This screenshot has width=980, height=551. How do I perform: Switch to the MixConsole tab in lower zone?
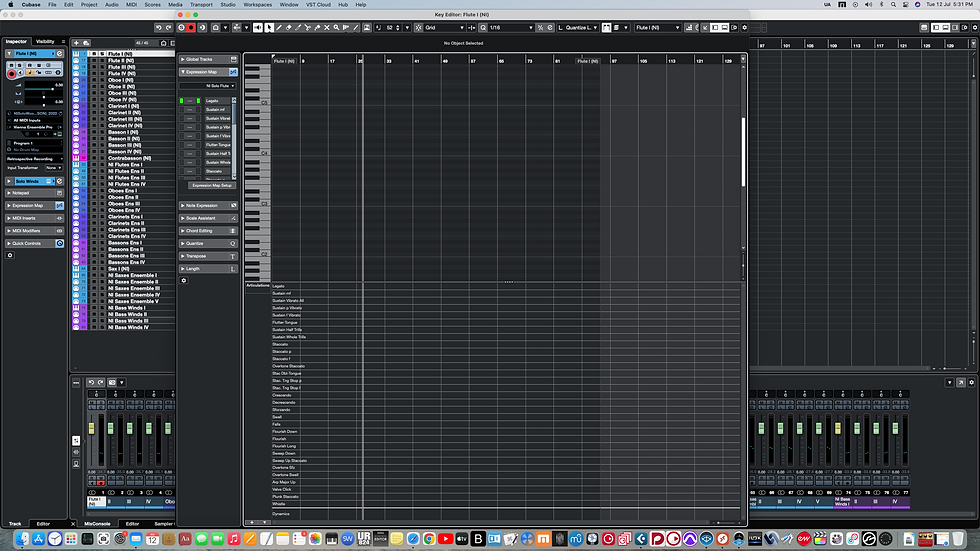point(98,524)
